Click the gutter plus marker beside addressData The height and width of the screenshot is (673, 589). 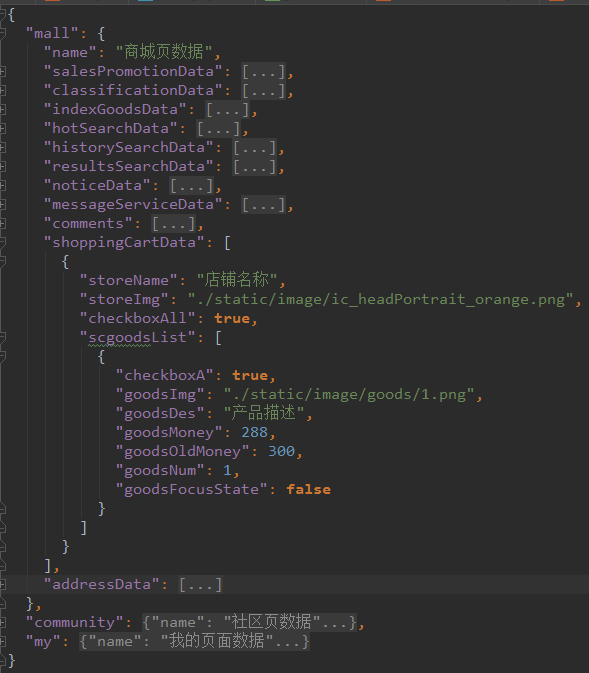click(3, 585)
